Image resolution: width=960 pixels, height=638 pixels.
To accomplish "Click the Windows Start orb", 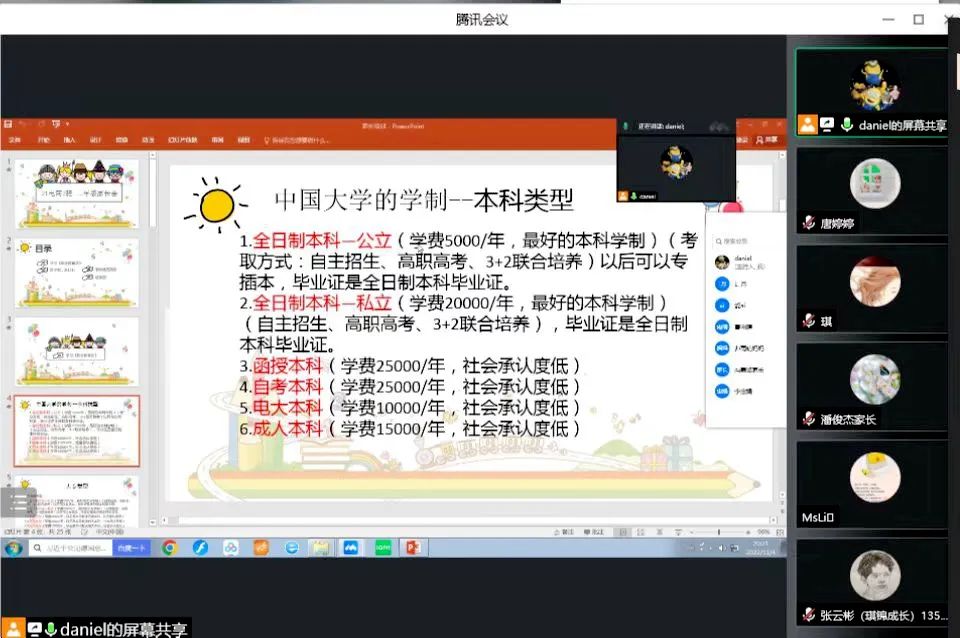I will (14, 548).
